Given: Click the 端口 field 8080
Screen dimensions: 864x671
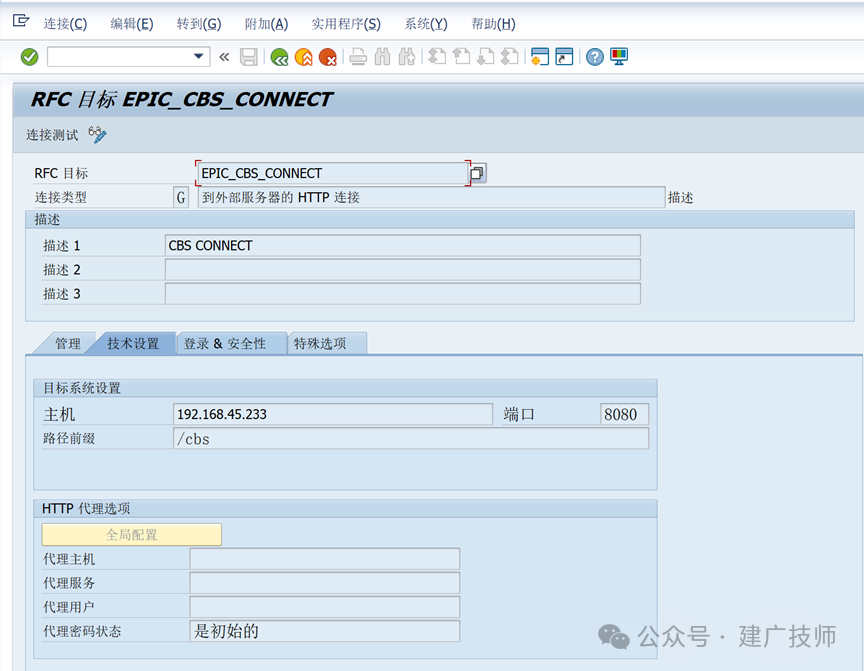Looking at the screenshot, I should tap(624, 414).
